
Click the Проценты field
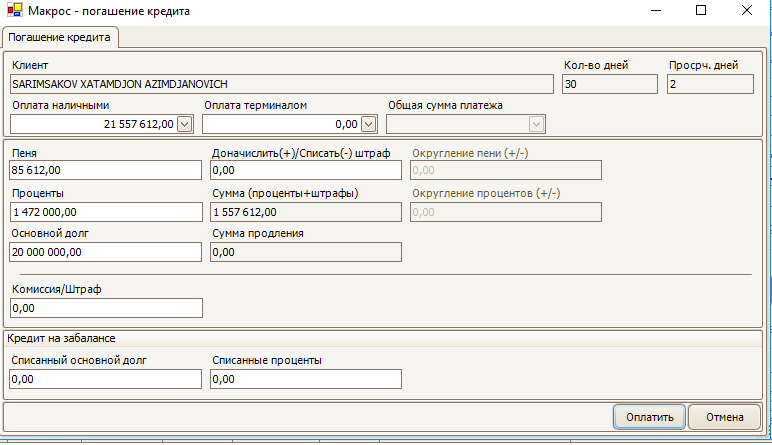point(106,212)
